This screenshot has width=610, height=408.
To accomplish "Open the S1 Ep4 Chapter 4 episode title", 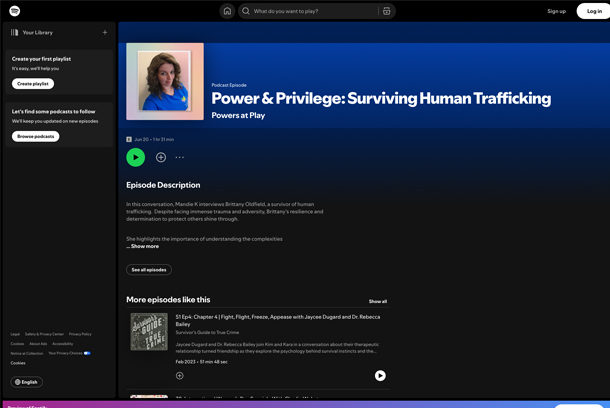I will tap(278, 320).
